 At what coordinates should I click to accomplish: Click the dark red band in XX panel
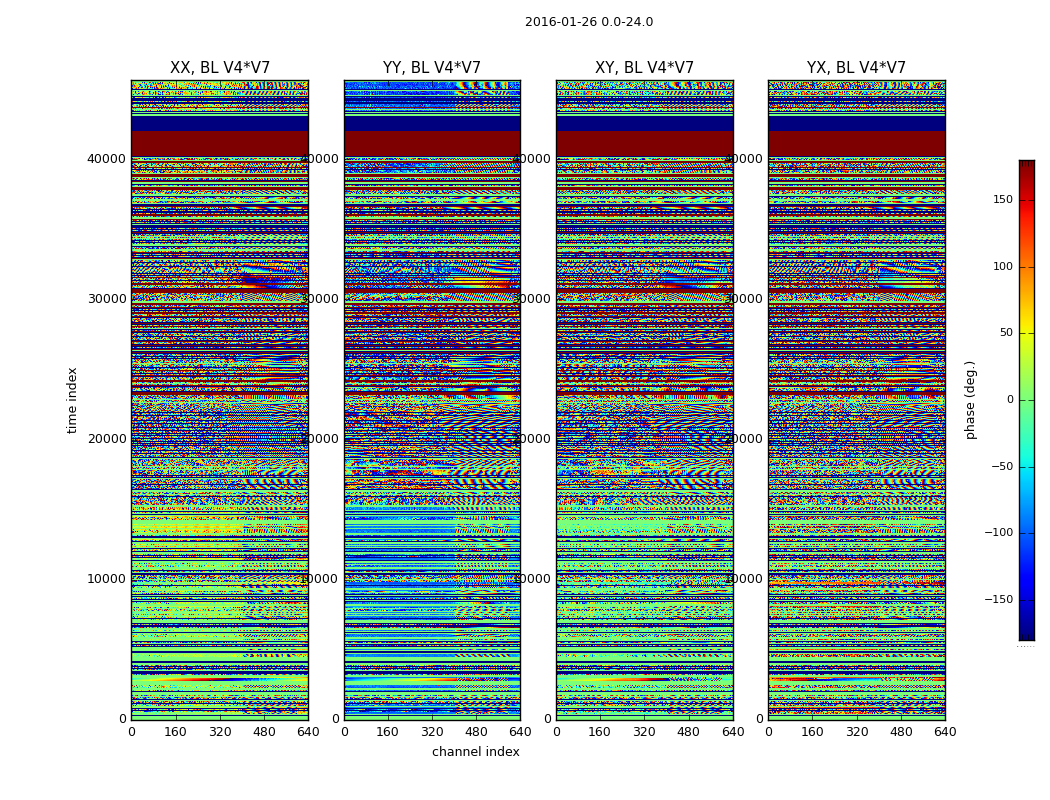[219, 144]
